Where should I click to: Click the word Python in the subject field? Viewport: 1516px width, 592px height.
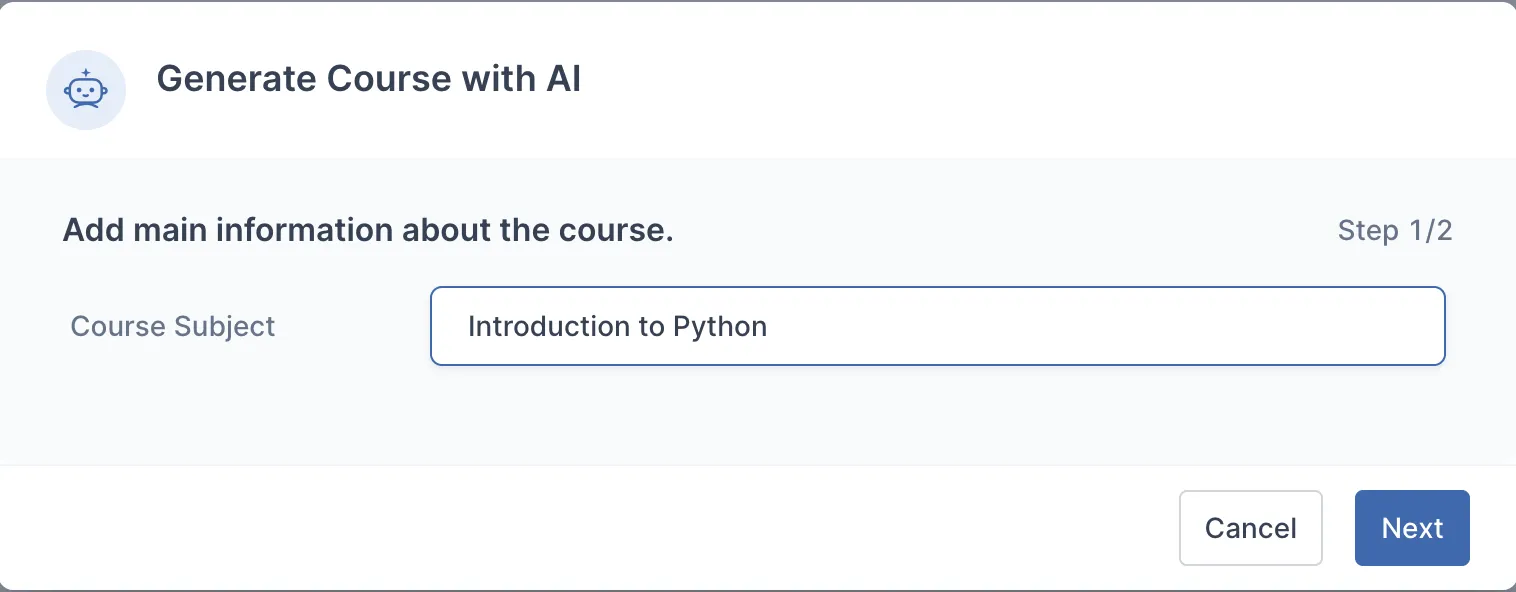(720, 328)
